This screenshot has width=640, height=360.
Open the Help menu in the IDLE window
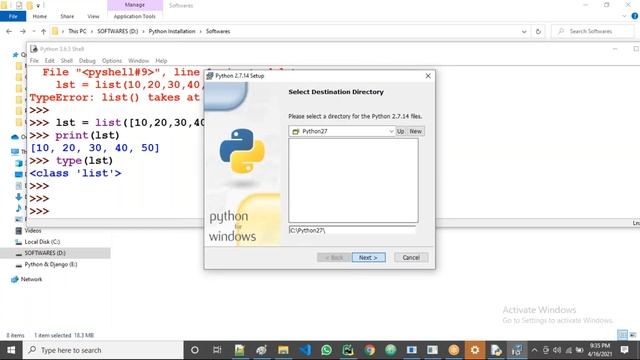tap(161, 61)
